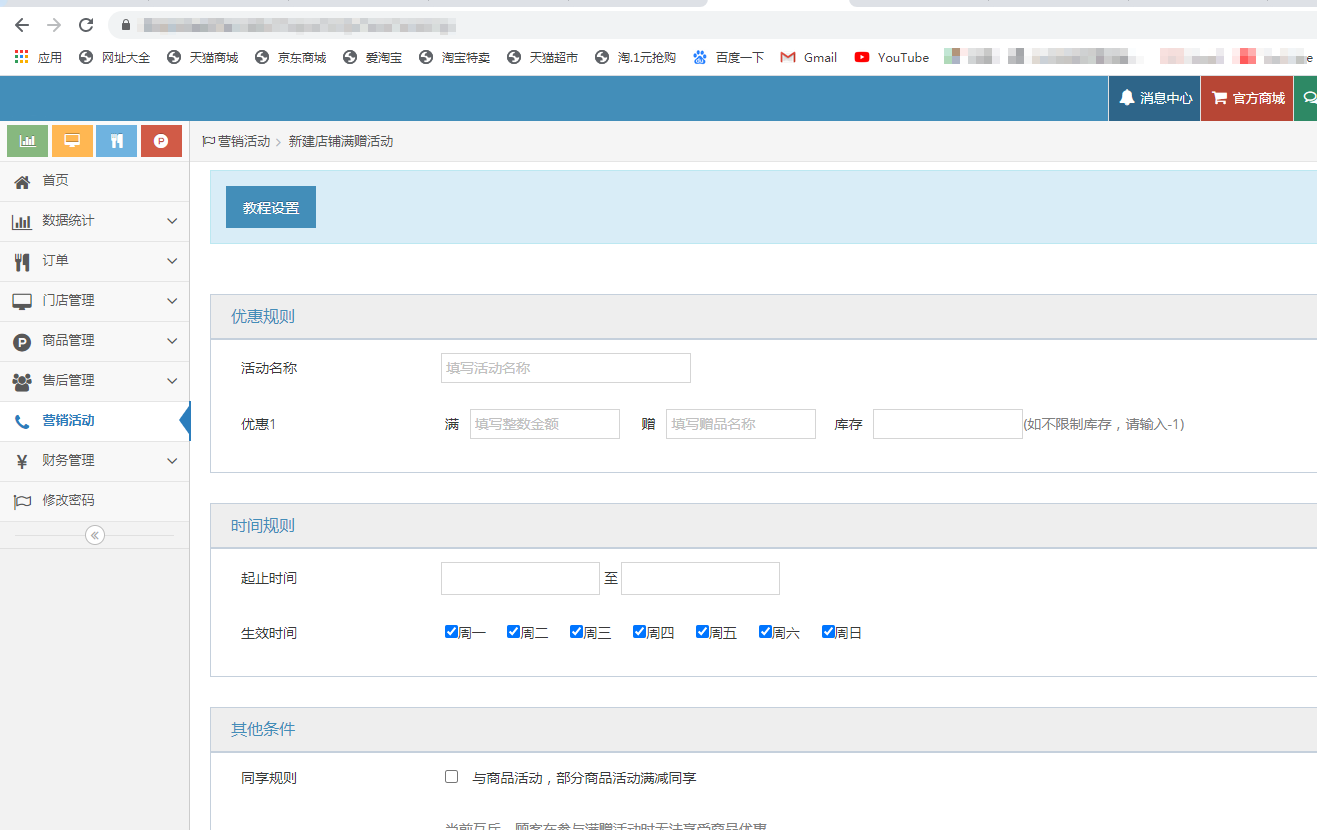The image size is (1317, 830).
Task: Uncheck the 周日 checkbox
Action: click(828, 632)
